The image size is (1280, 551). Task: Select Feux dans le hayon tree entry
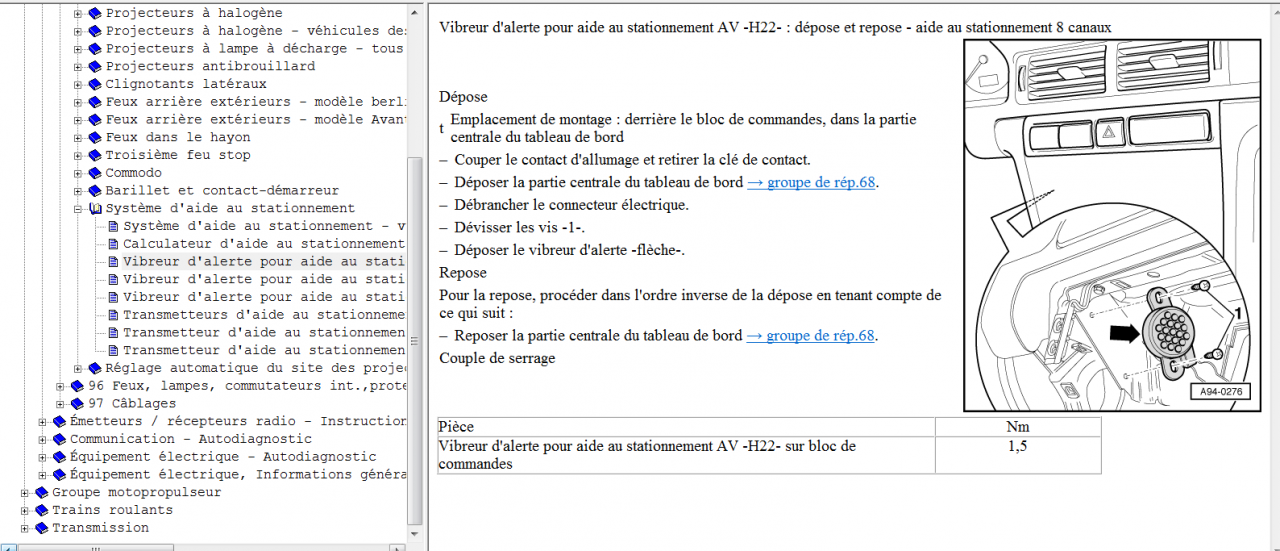click(x=177, y=137)
